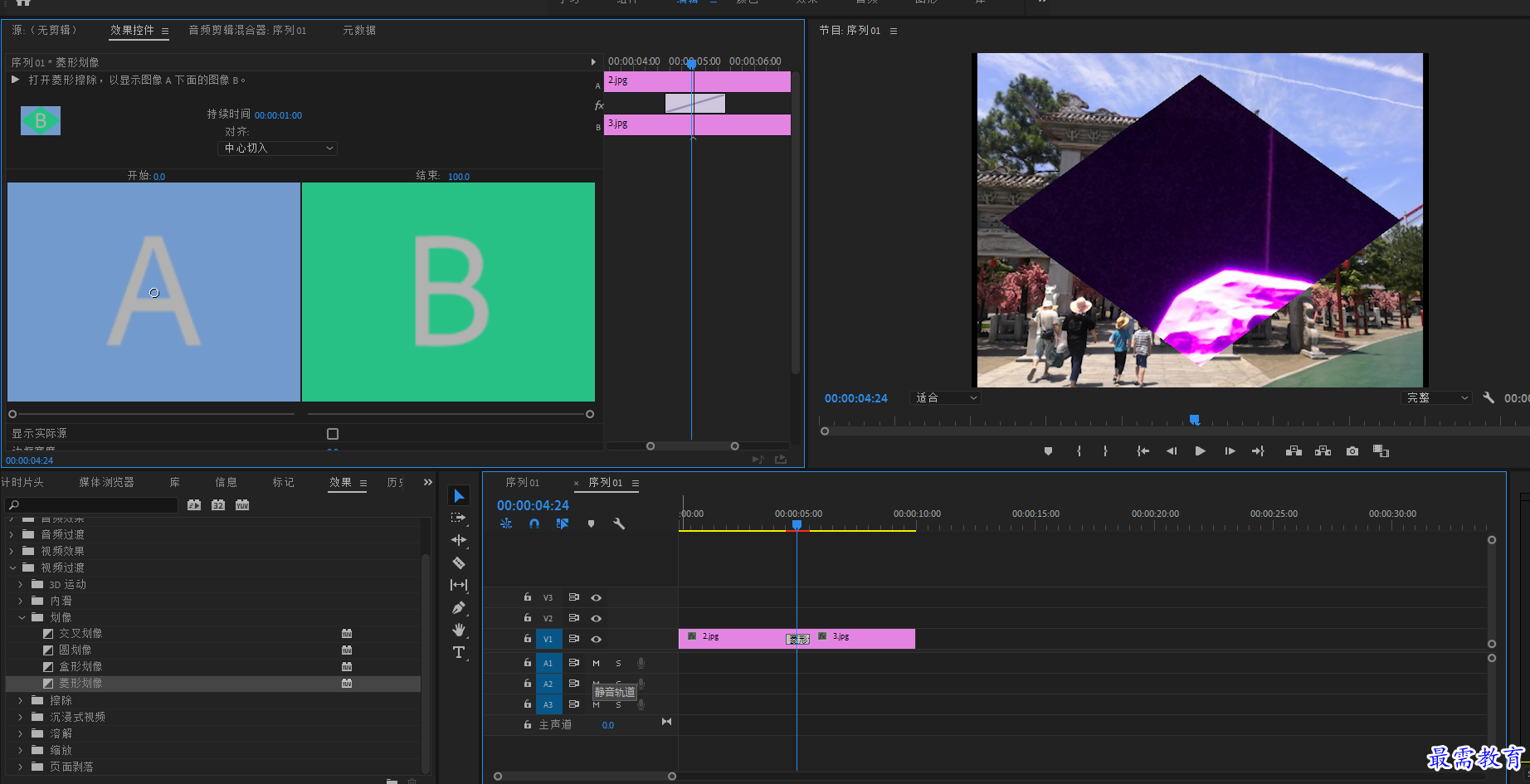
Task: Step back one frame in the Program monitor
Action: (1172, 451)
